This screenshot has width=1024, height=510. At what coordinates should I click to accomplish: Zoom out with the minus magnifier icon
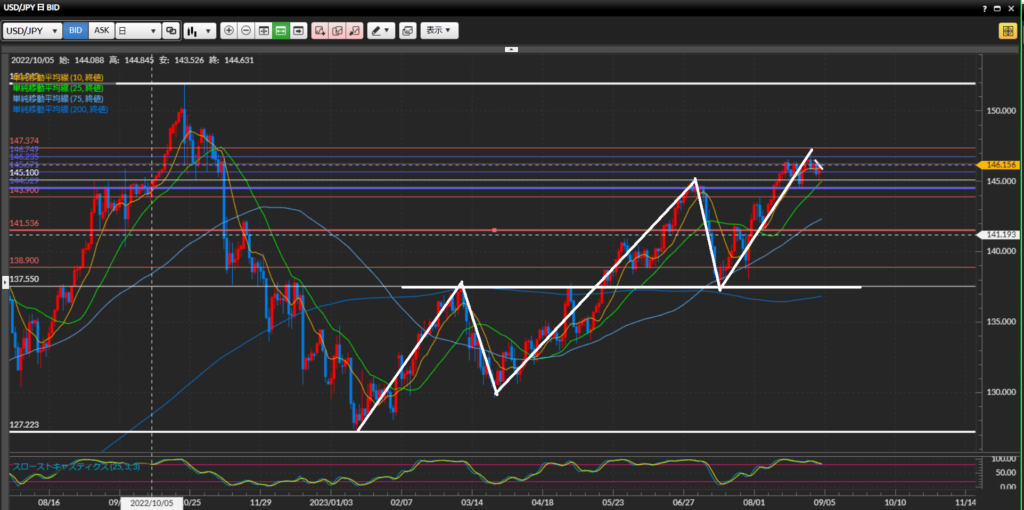click(x=246, y=31)
